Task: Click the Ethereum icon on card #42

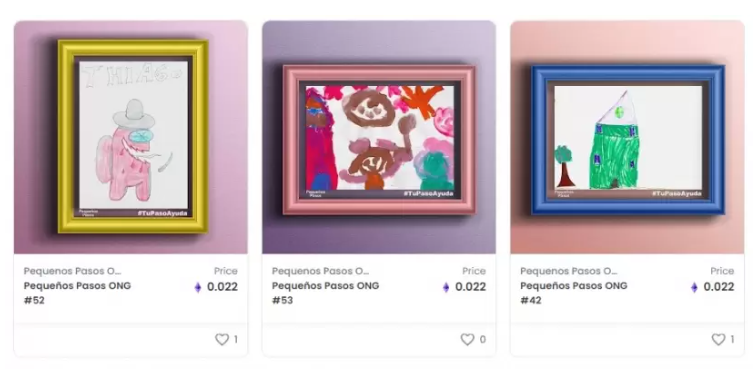Action: click(x=694, y=287)
